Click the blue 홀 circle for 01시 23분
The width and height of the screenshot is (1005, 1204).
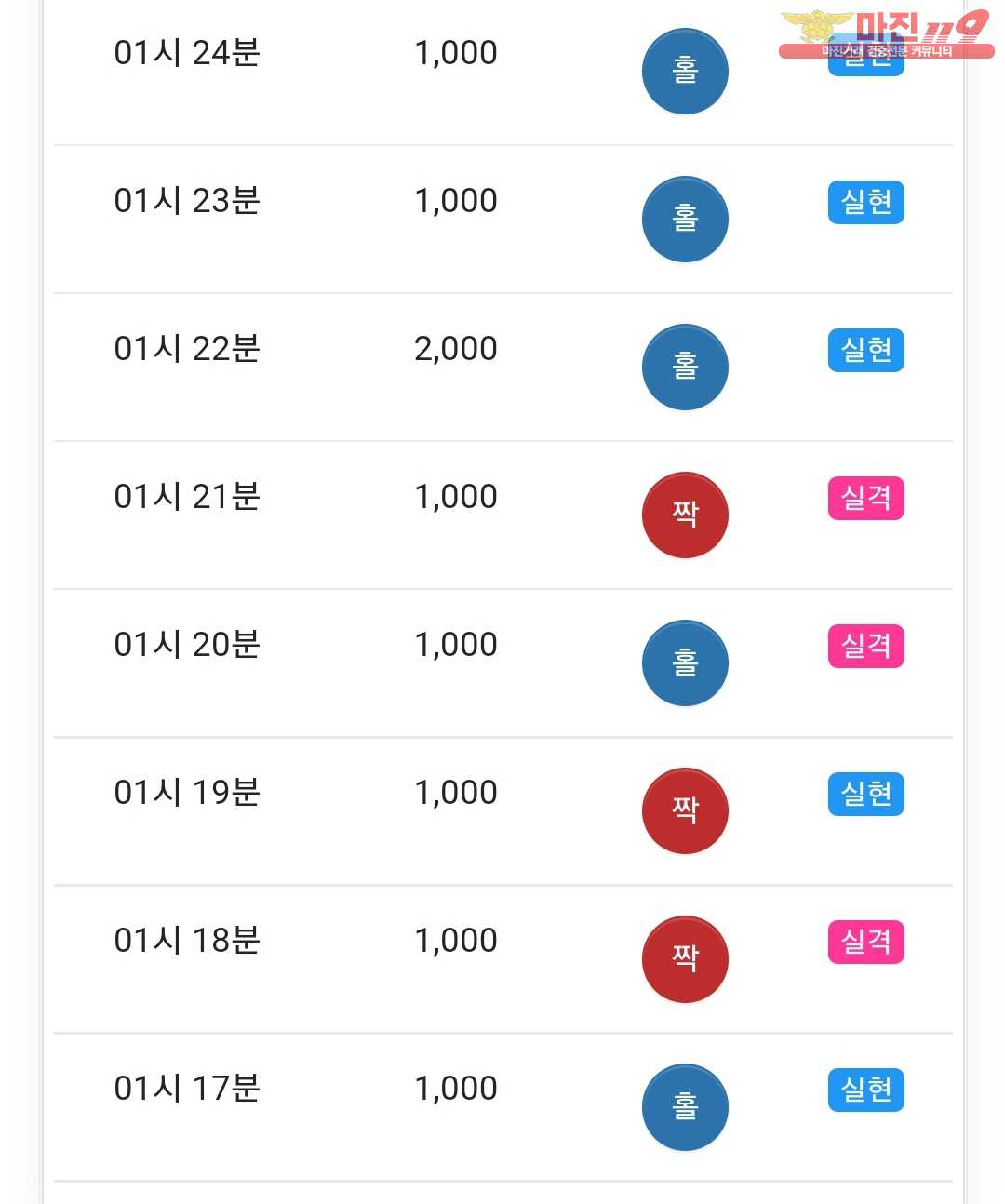click(x=685, y=220)
